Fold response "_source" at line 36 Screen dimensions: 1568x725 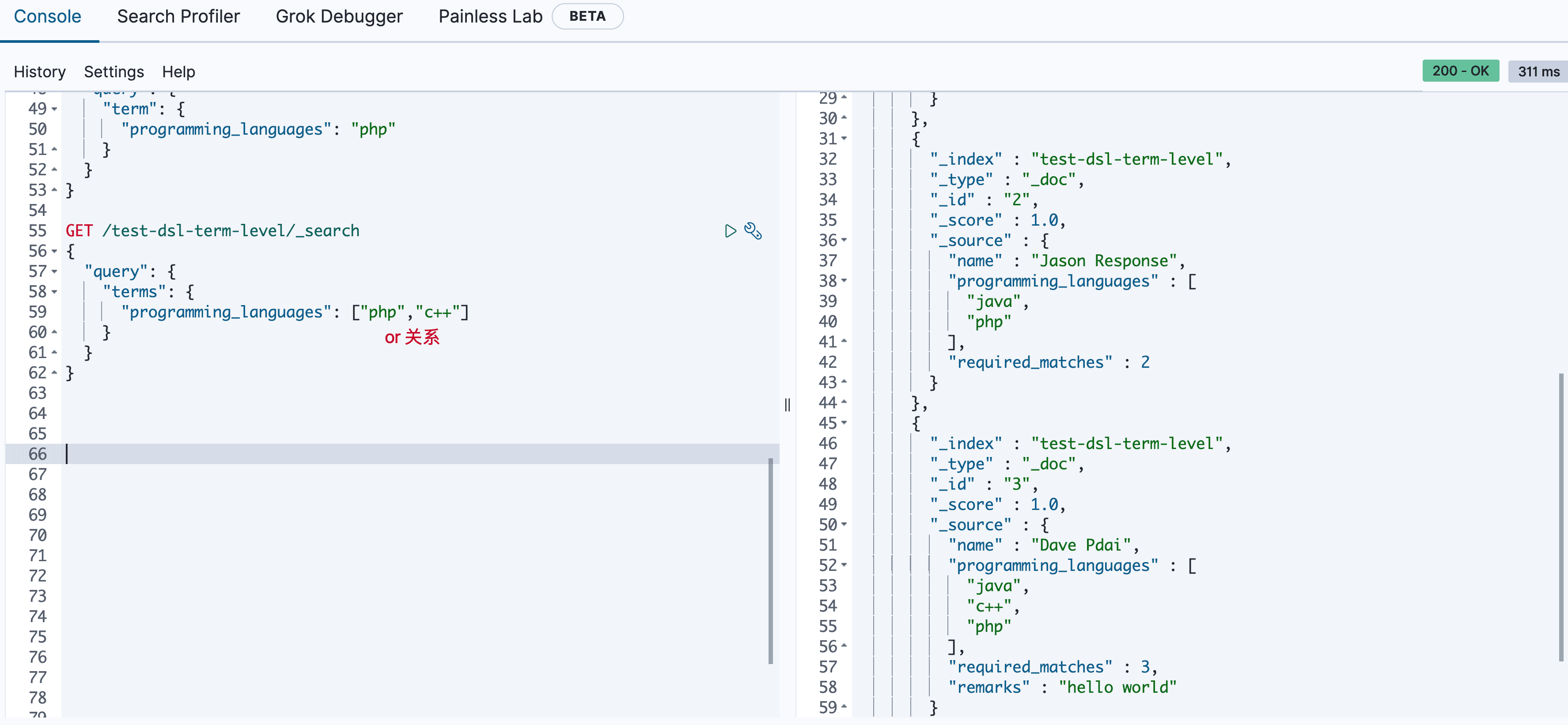click(844, 241)
